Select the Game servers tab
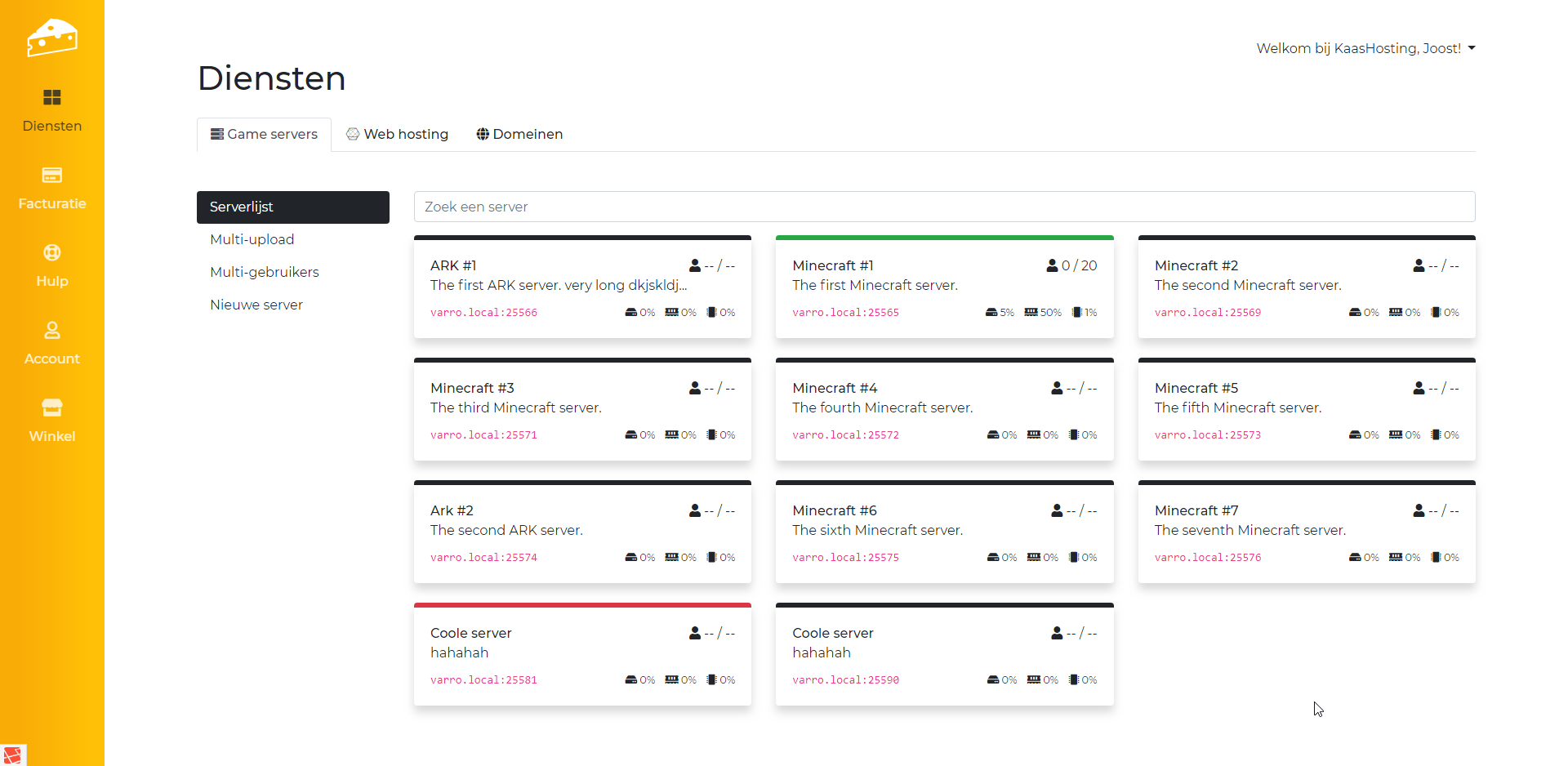Screen dimensions: 1568x766 coord(264,134)
